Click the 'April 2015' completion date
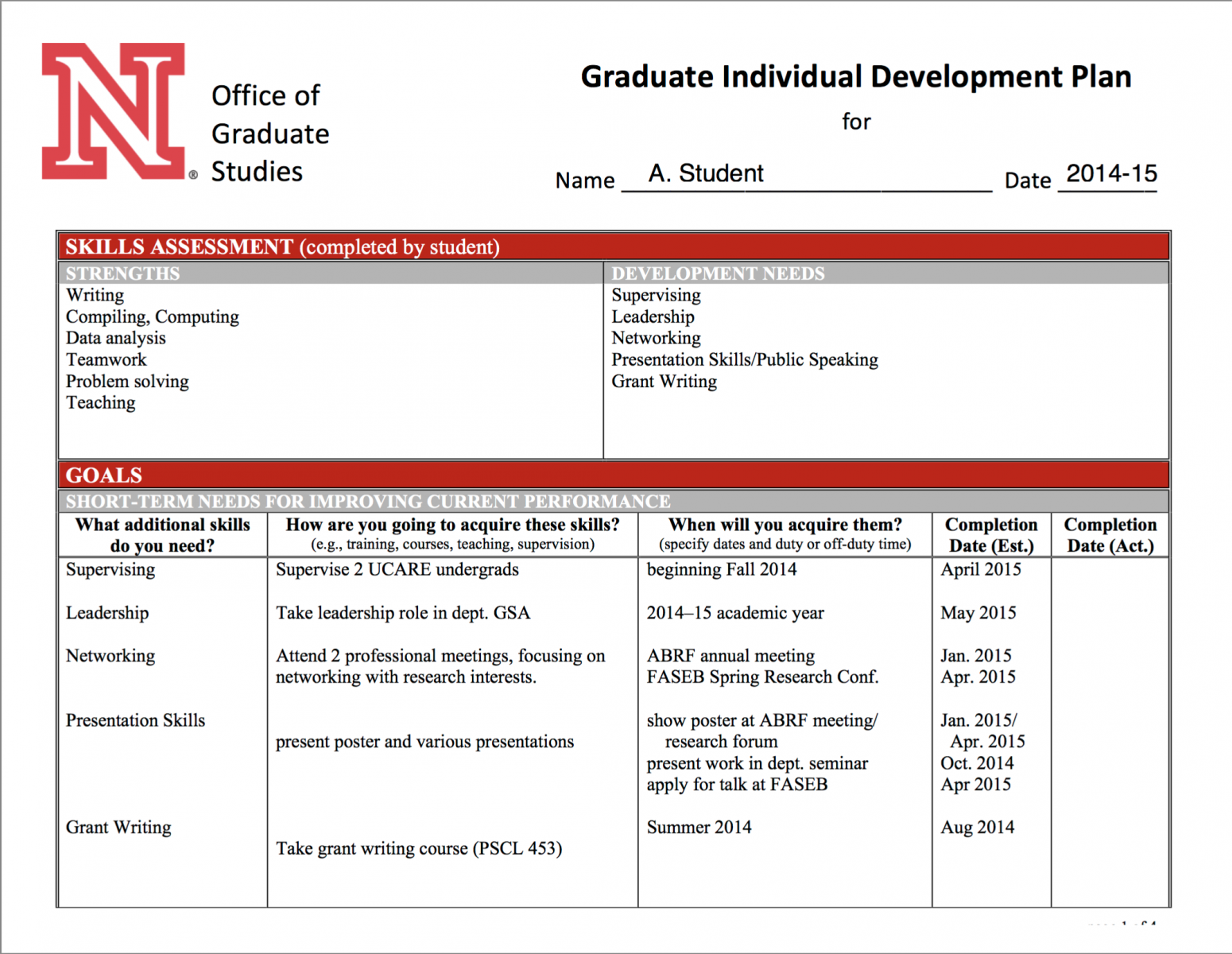Image resolution: width=1232 pixels, height=954 pixels. [981, 569]
